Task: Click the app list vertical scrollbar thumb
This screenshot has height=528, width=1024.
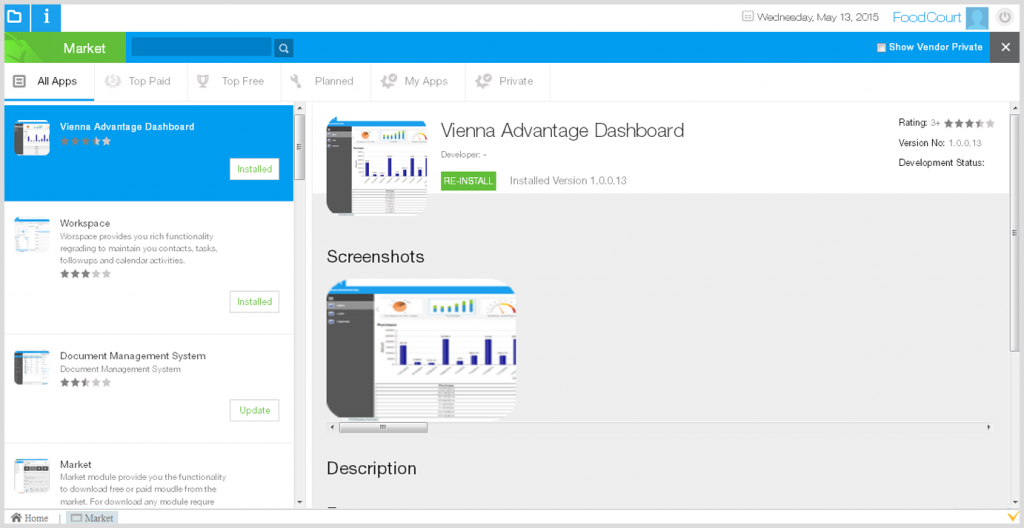Action: click(x=300, y=147)
